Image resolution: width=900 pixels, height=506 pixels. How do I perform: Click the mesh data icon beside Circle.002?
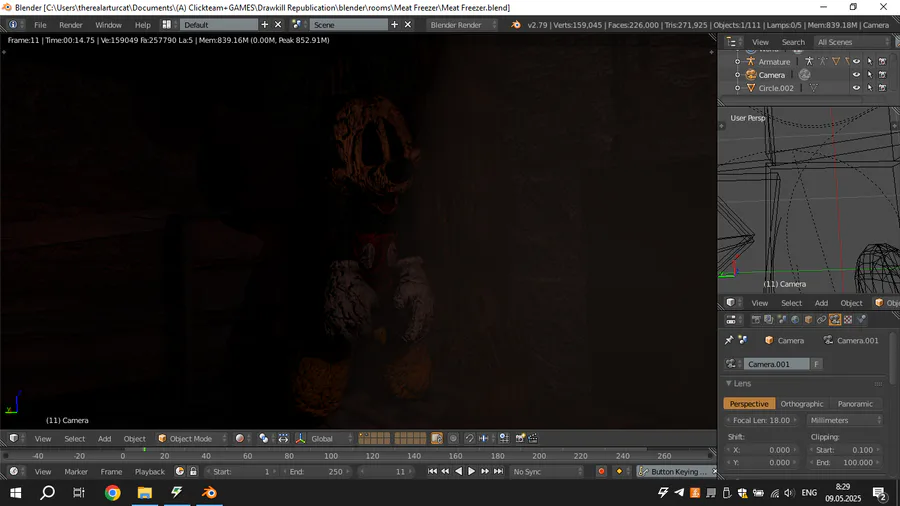click(813, 88)
